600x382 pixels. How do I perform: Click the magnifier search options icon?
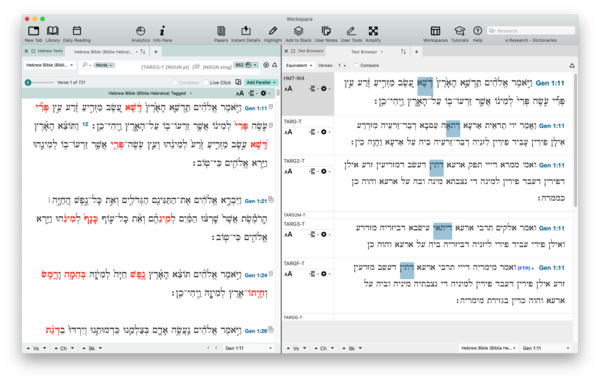[86, 65]
